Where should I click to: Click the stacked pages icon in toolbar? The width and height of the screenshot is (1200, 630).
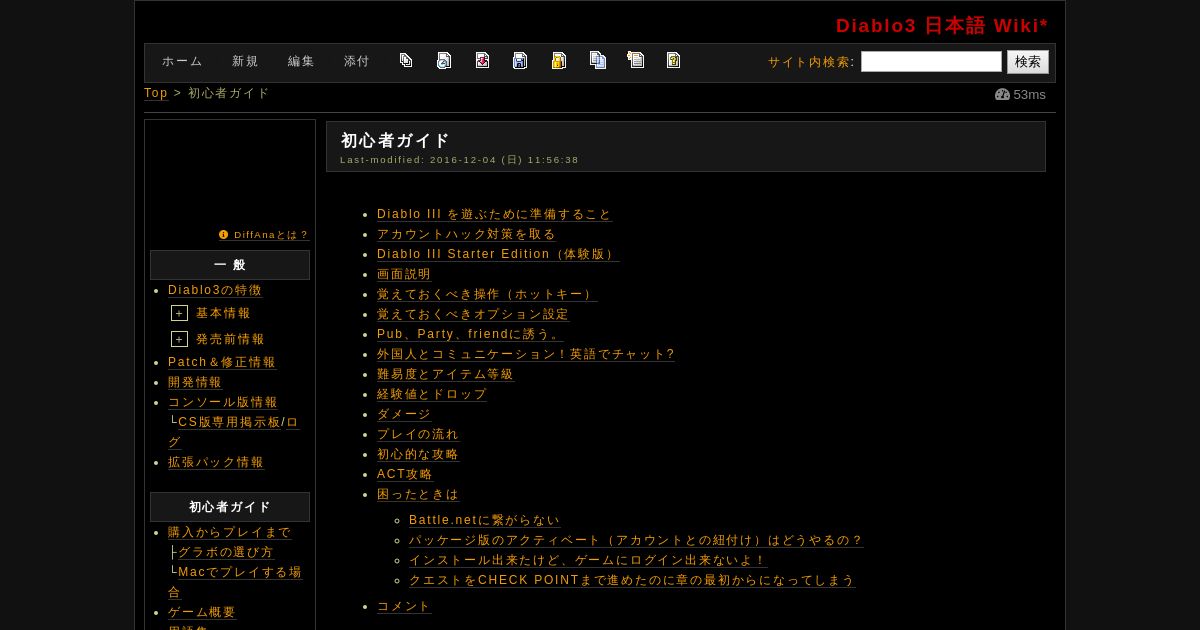pos(406,60)
